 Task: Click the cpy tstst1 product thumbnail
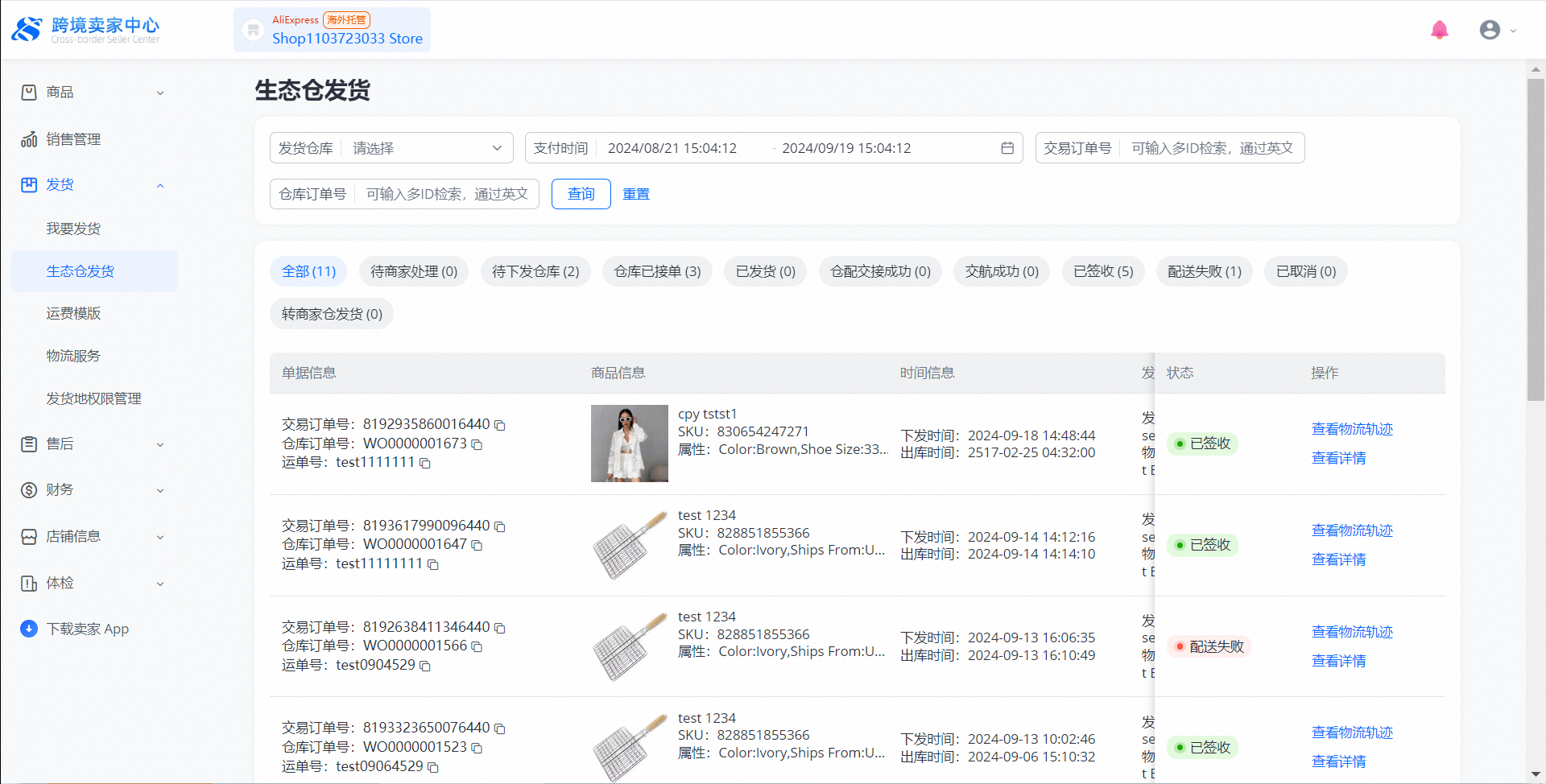coord(630,444)
